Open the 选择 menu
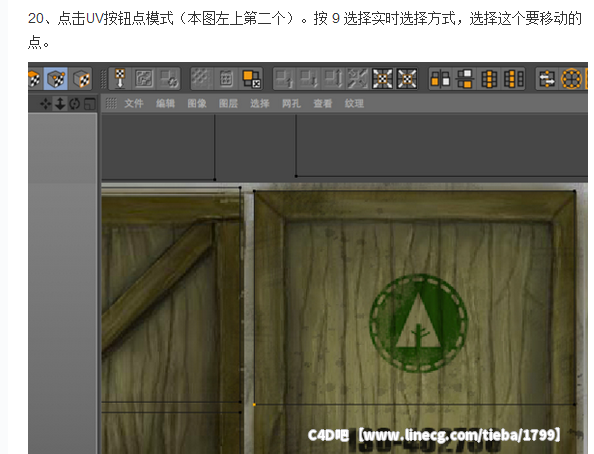 [259, 103]
